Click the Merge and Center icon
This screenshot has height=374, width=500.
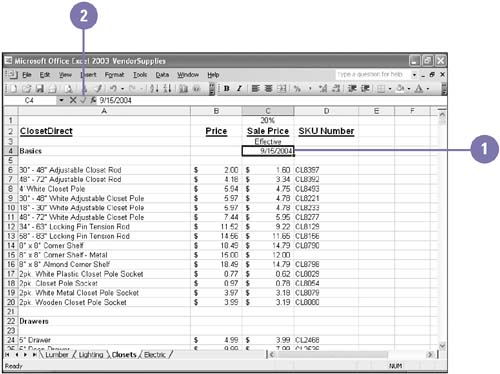282,89
